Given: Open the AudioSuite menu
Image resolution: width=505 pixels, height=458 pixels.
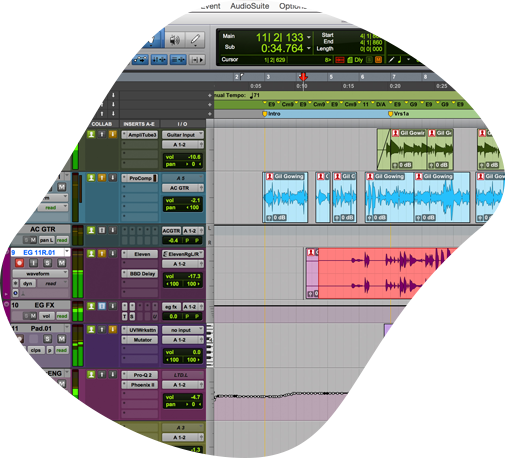Looking at the screenshot, I should (250, 6).
